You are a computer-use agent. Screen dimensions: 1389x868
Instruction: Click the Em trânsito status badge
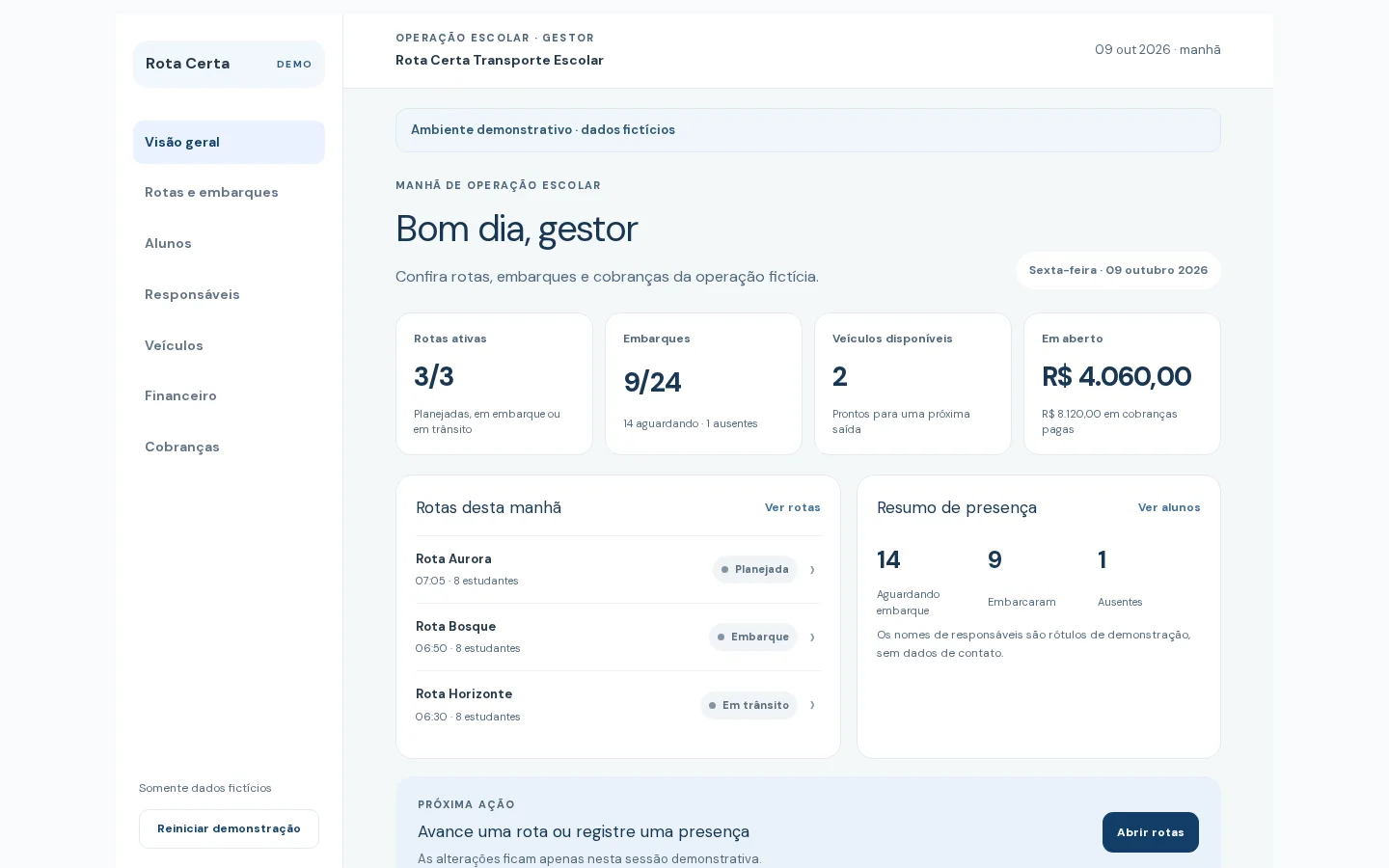point(749,705)
